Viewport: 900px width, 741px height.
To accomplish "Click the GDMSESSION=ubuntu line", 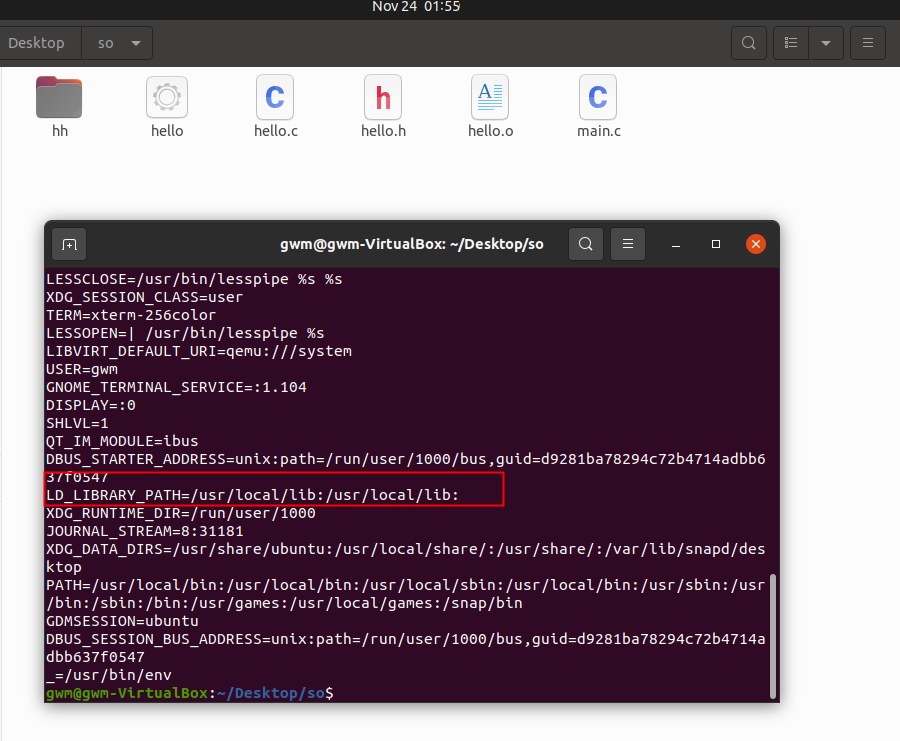I will (x=122, y=621).
